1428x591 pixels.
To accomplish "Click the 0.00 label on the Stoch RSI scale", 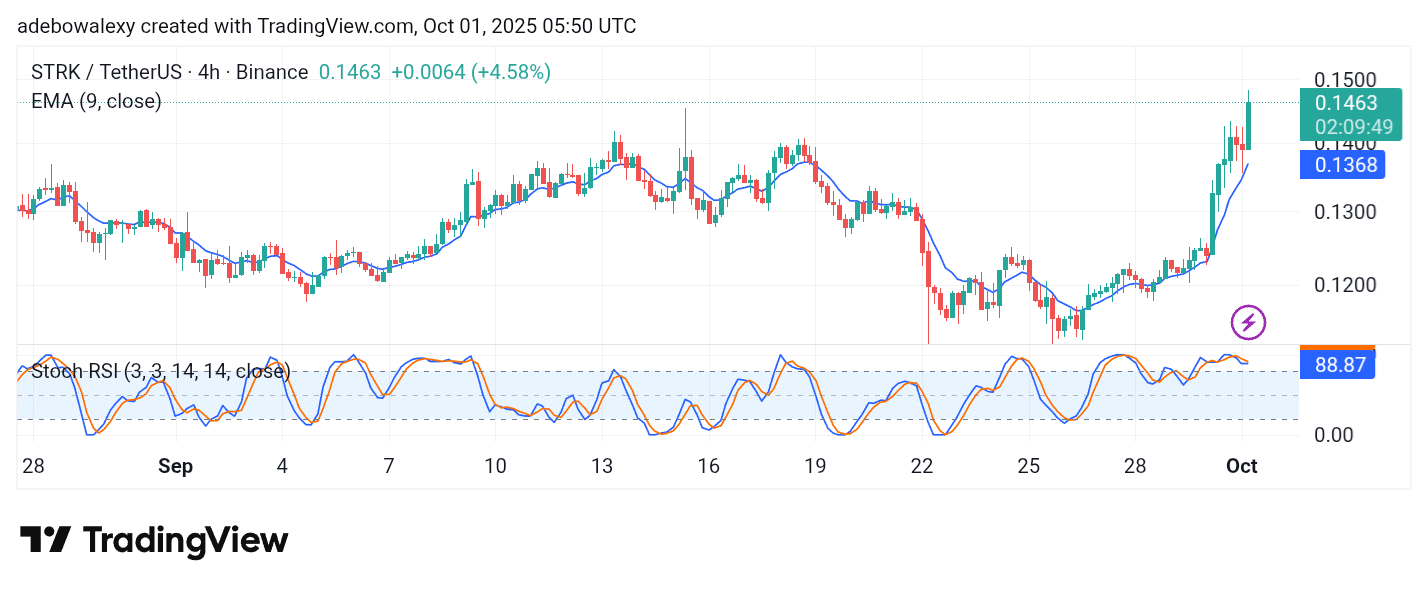I will pos(1335,435).
